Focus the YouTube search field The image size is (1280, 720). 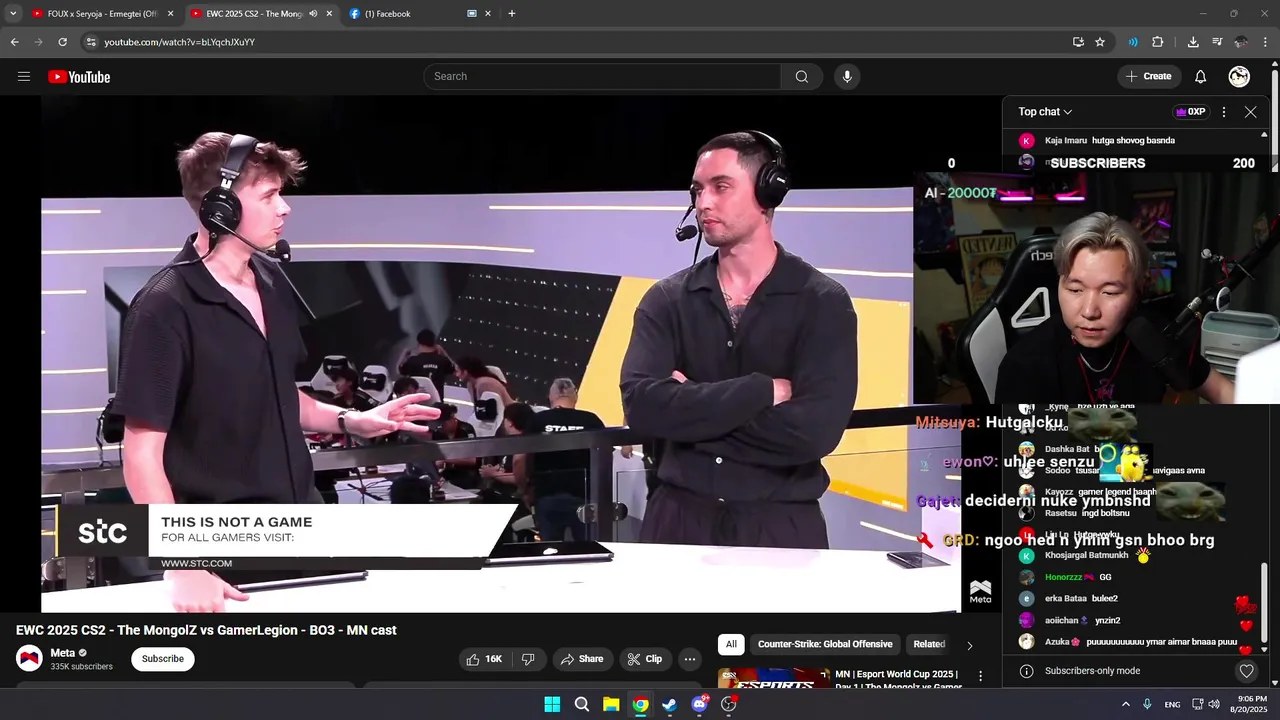tap(602, 77)
